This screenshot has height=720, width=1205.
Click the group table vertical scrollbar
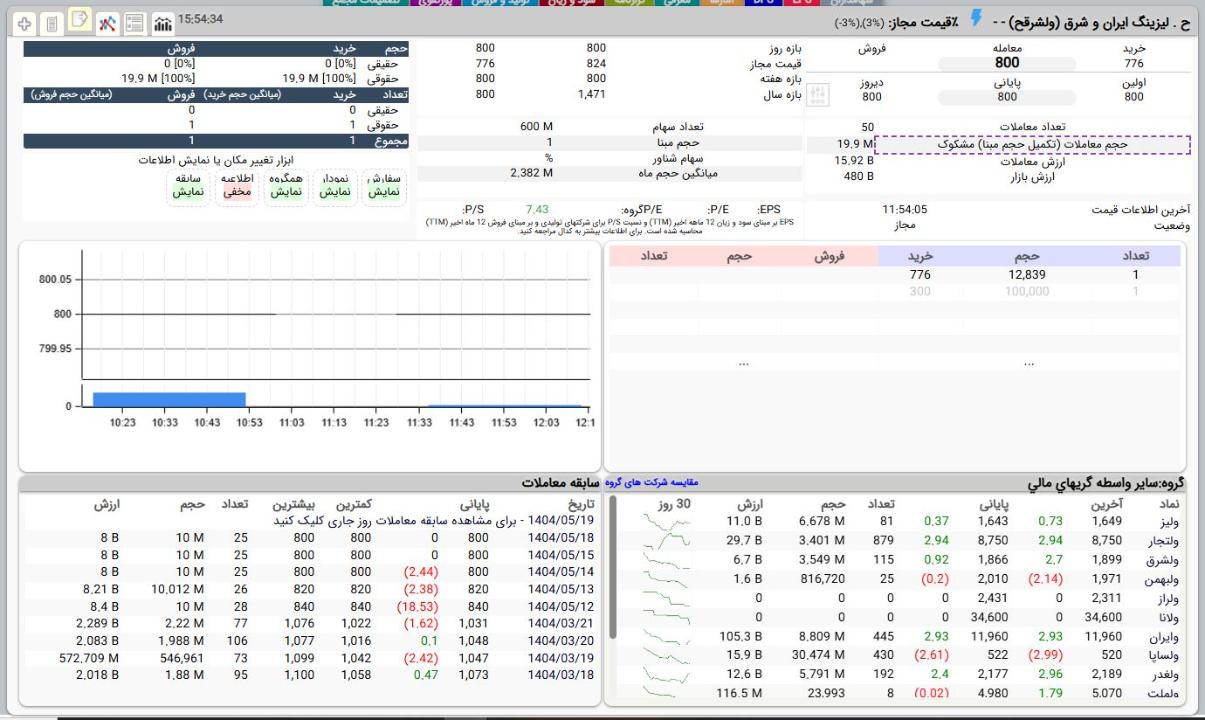[613, 570]
